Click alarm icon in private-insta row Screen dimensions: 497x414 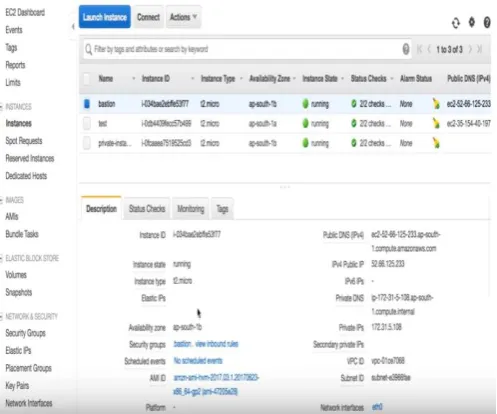click(436, 143)
